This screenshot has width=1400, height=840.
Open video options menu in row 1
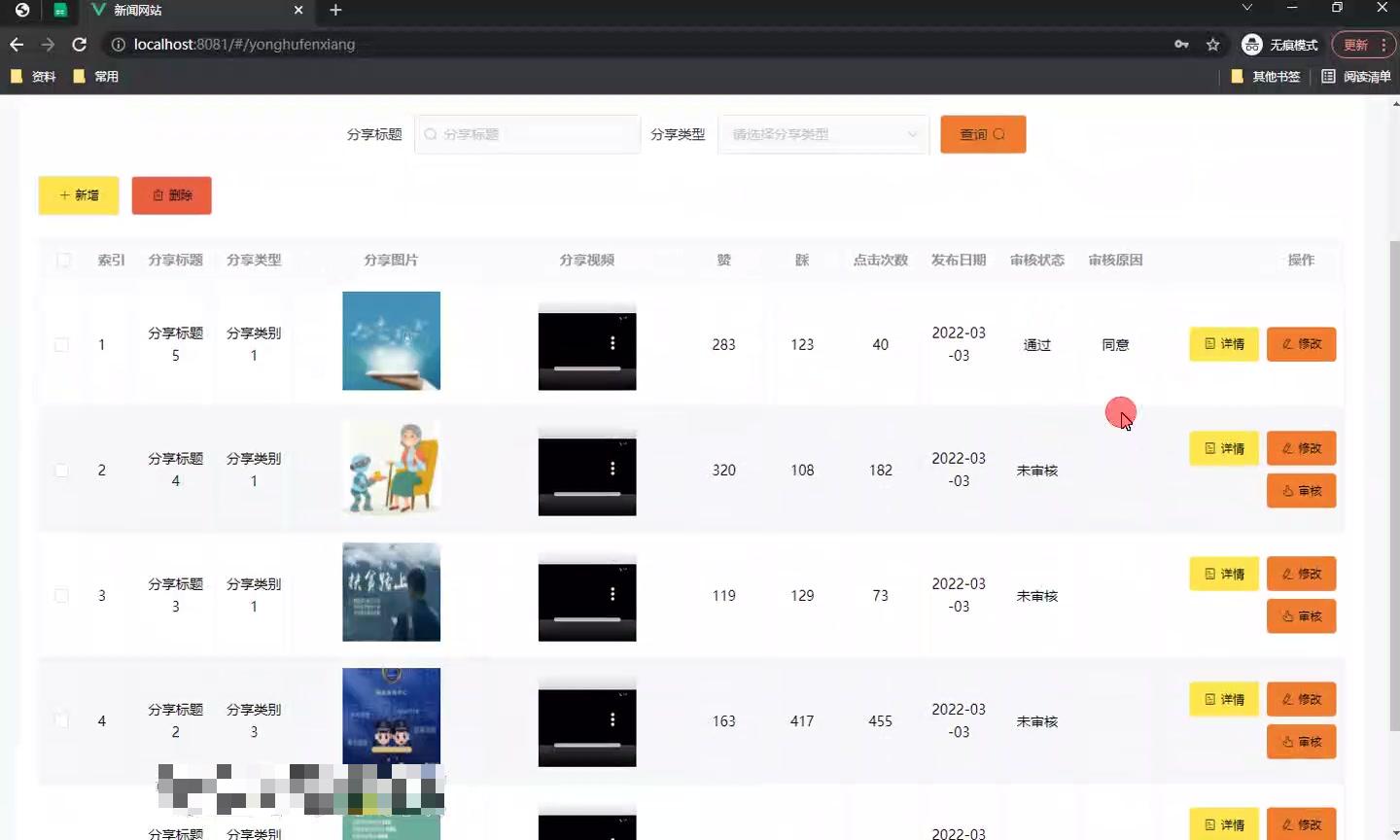coord(612,343)
